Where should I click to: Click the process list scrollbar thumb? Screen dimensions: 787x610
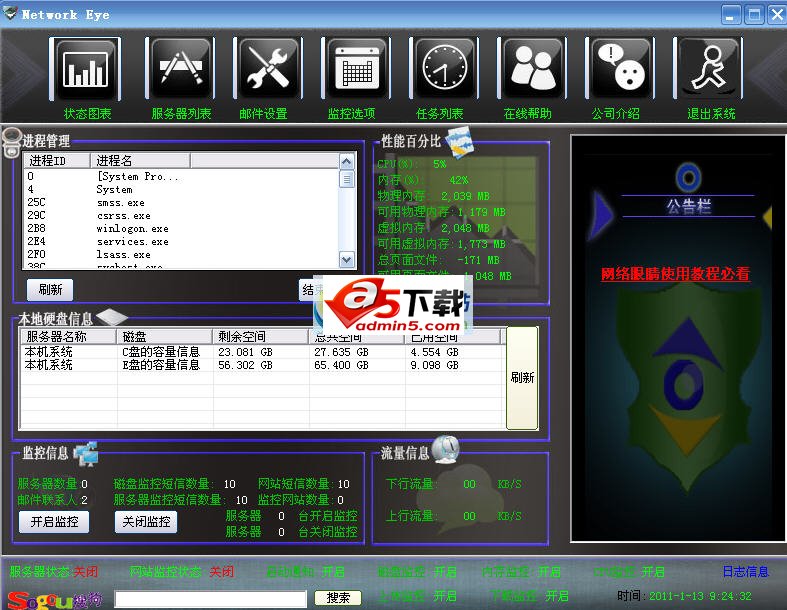click(347, 179)
